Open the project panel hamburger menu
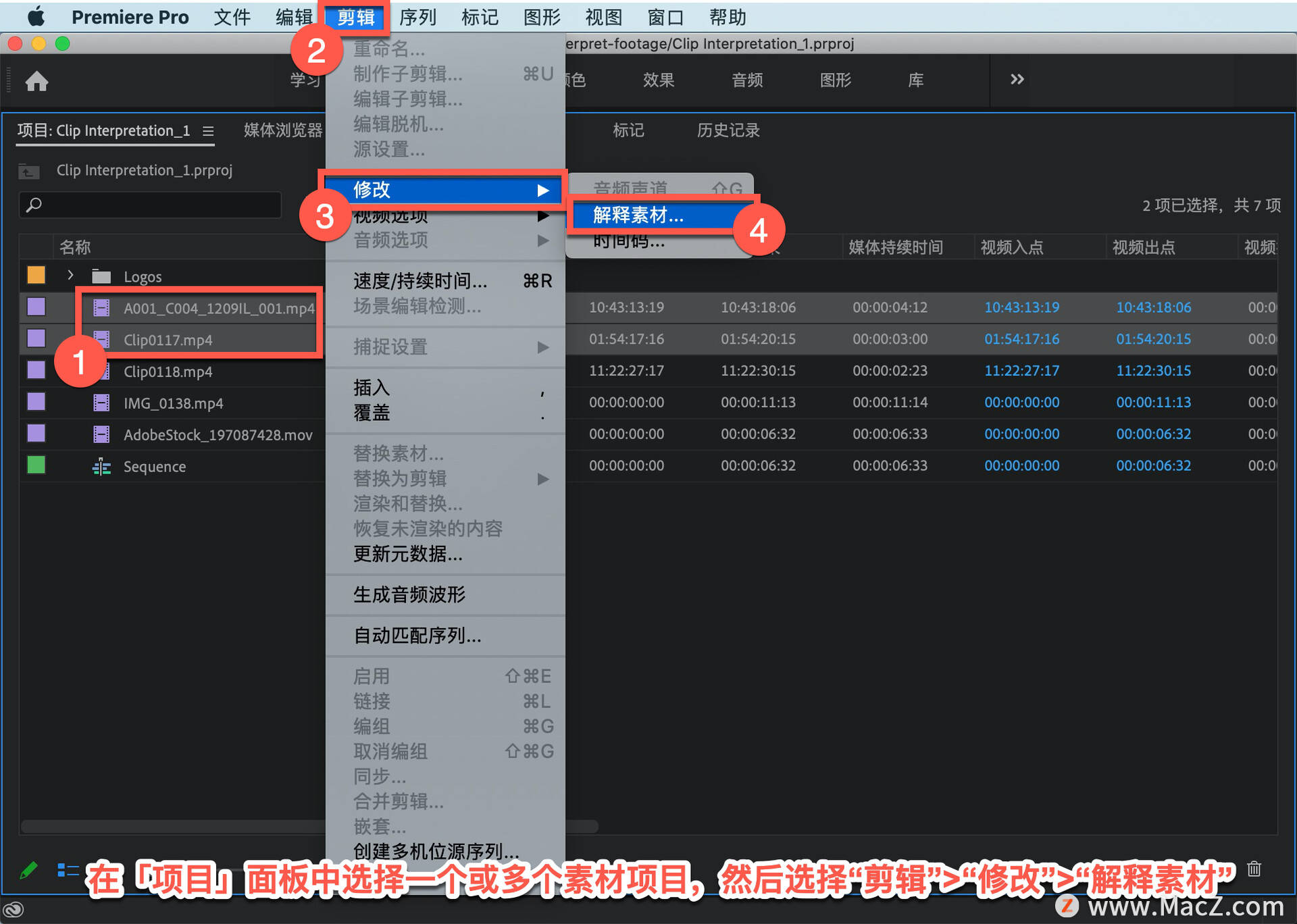 [208, 131]
